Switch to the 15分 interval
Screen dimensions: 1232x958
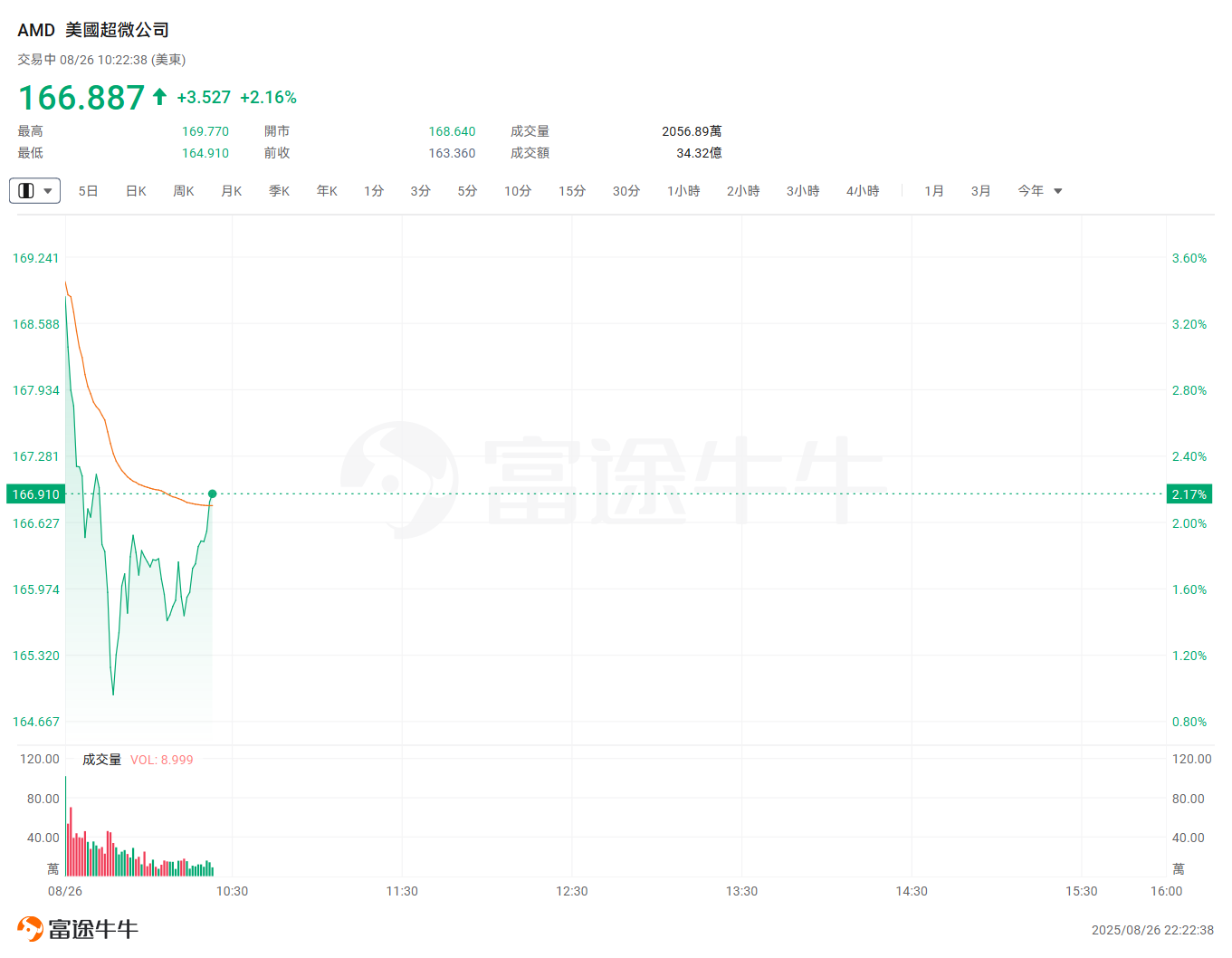pyautogui.click(x=572, y=191)
